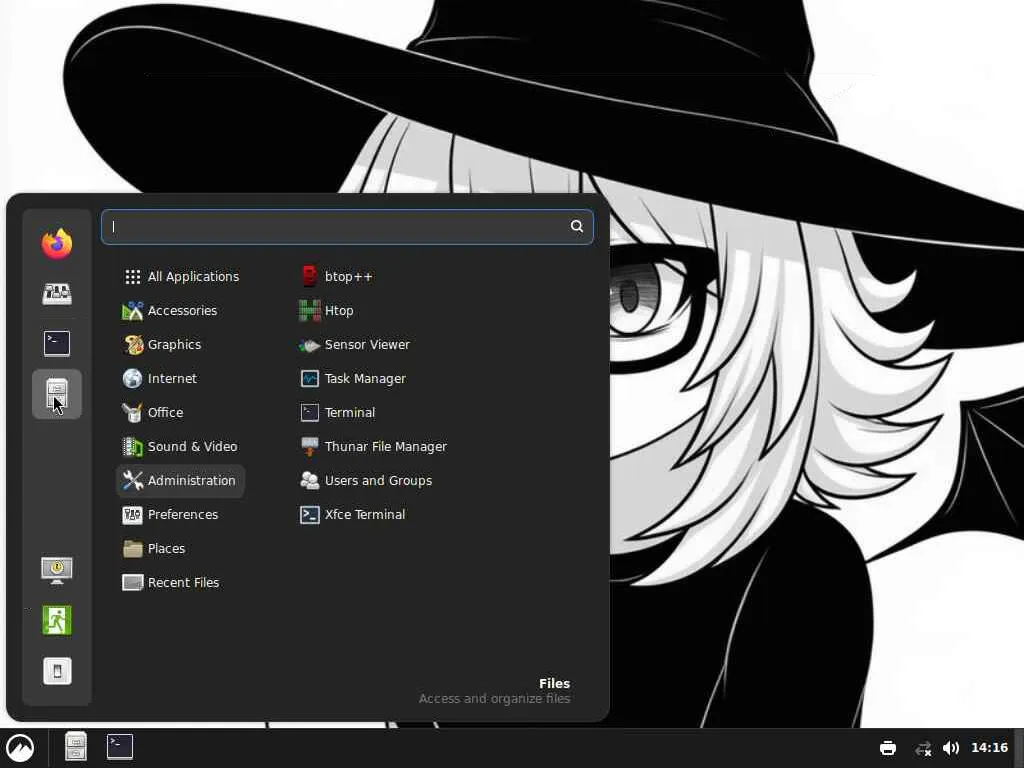Screen dimensions: 1024x768
Task: Open the settings favorites sidebar icon
Action: [x=57, y=293]
